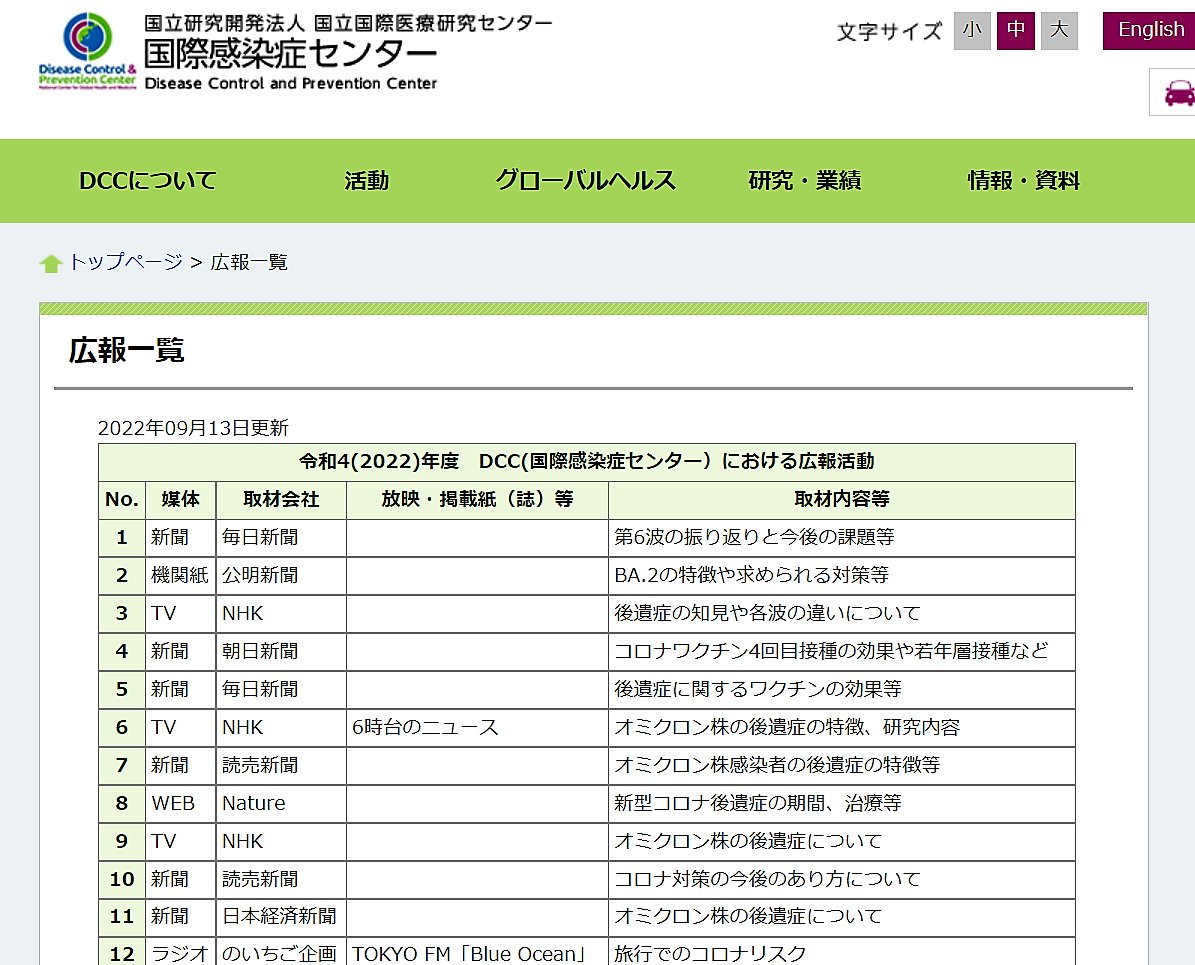Click cell ラジオ in row 12
This screenshot has width=1195, height=965.
pyautogui.click(x=181, y=953)
